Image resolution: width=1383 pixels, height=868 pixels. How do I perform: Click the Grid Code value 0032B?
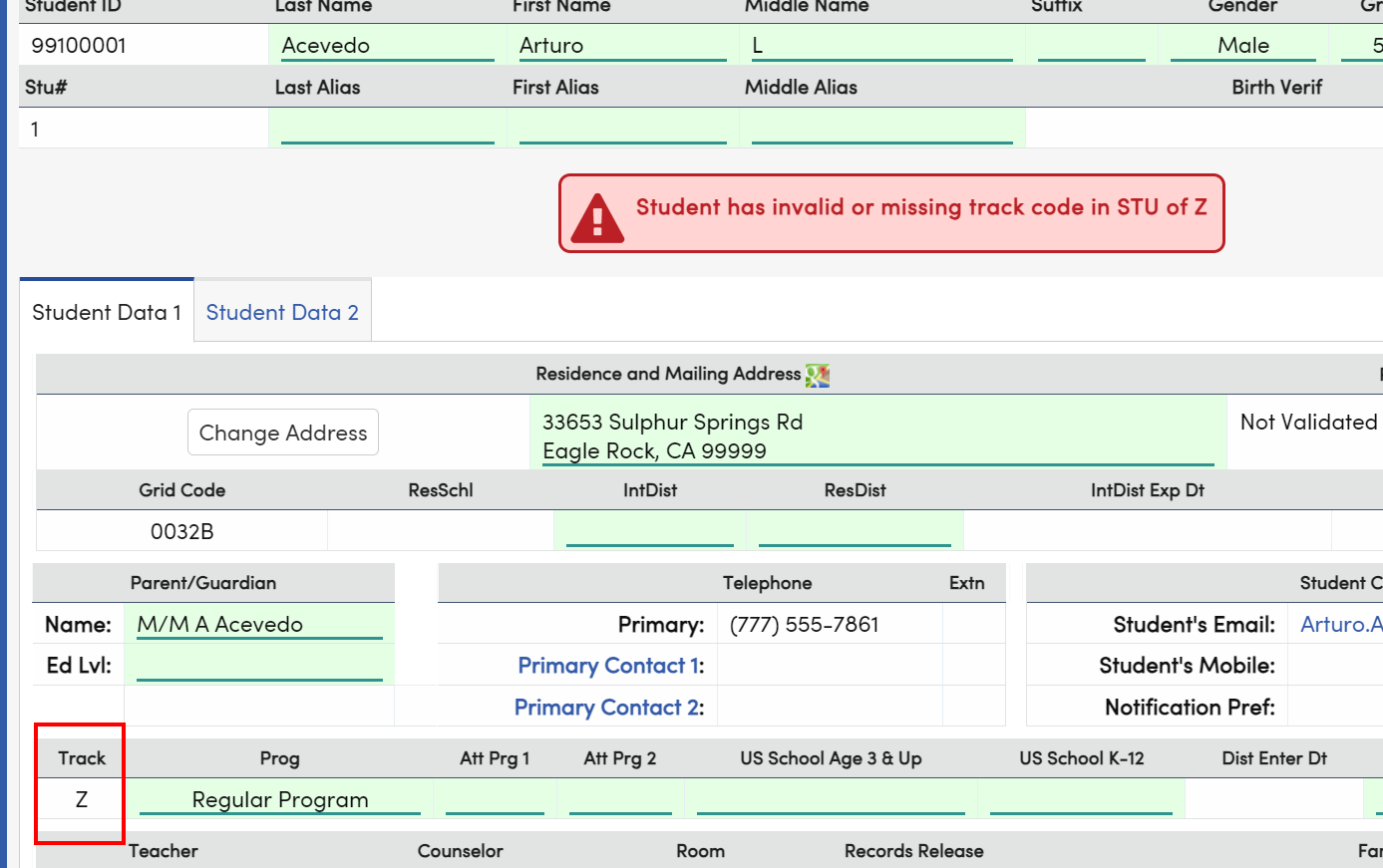click(x=182, y=531)
